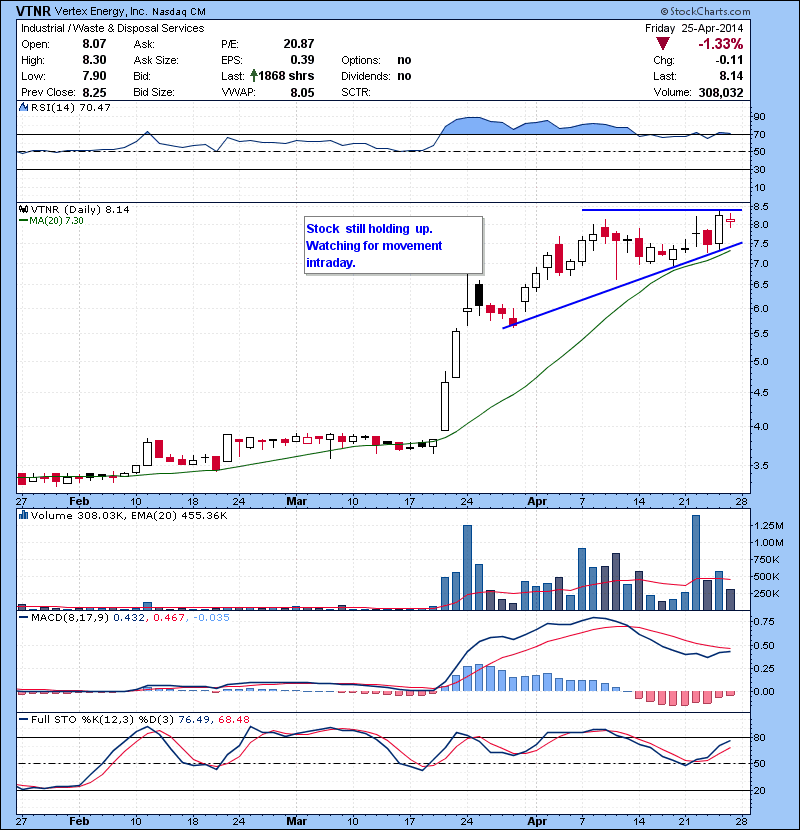Select the Low value 7.90
This screenshot has height=830, width=800.
pos(94,76)
